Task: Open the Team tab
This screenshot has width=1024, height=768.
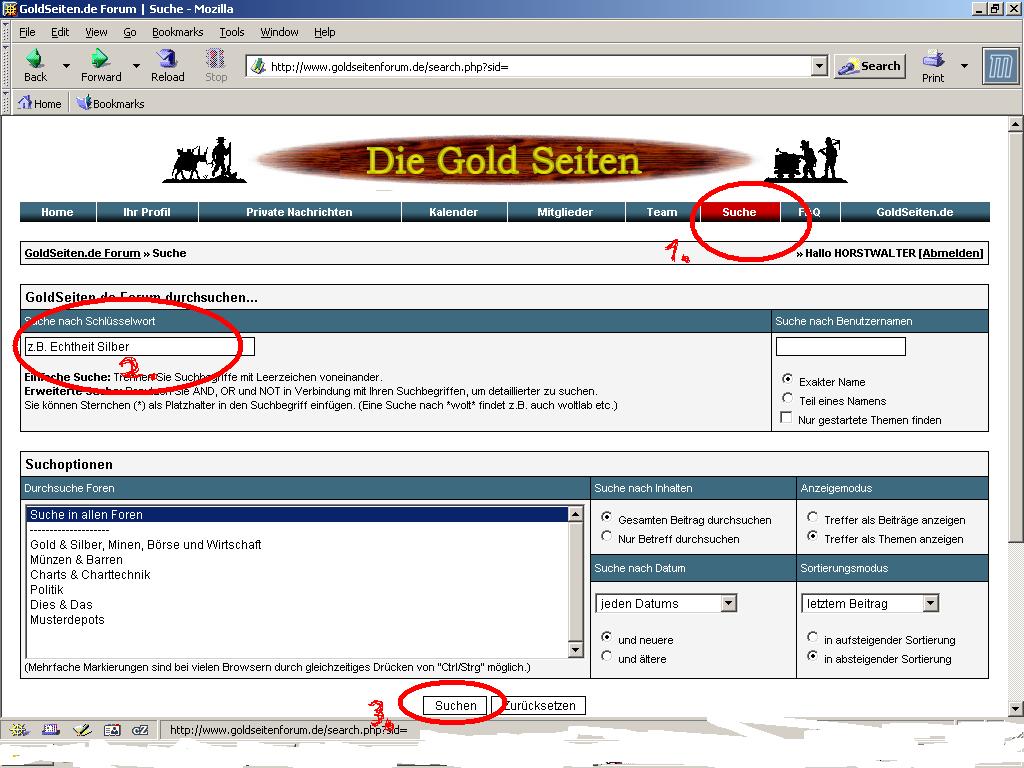Action: click(x=662, y=212)
